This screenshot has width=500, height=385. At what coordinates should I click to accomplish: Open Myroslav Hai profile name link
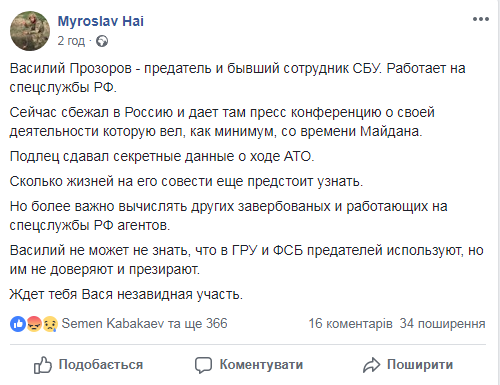(101, 21)
